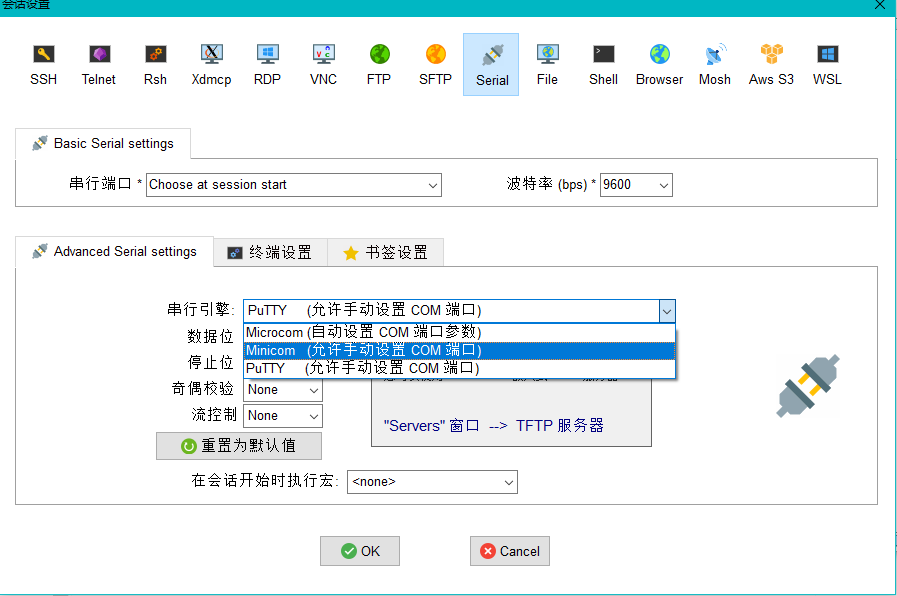Choose the Telnet session icon
Screen dimensions: 897x596
click(98, 64)
